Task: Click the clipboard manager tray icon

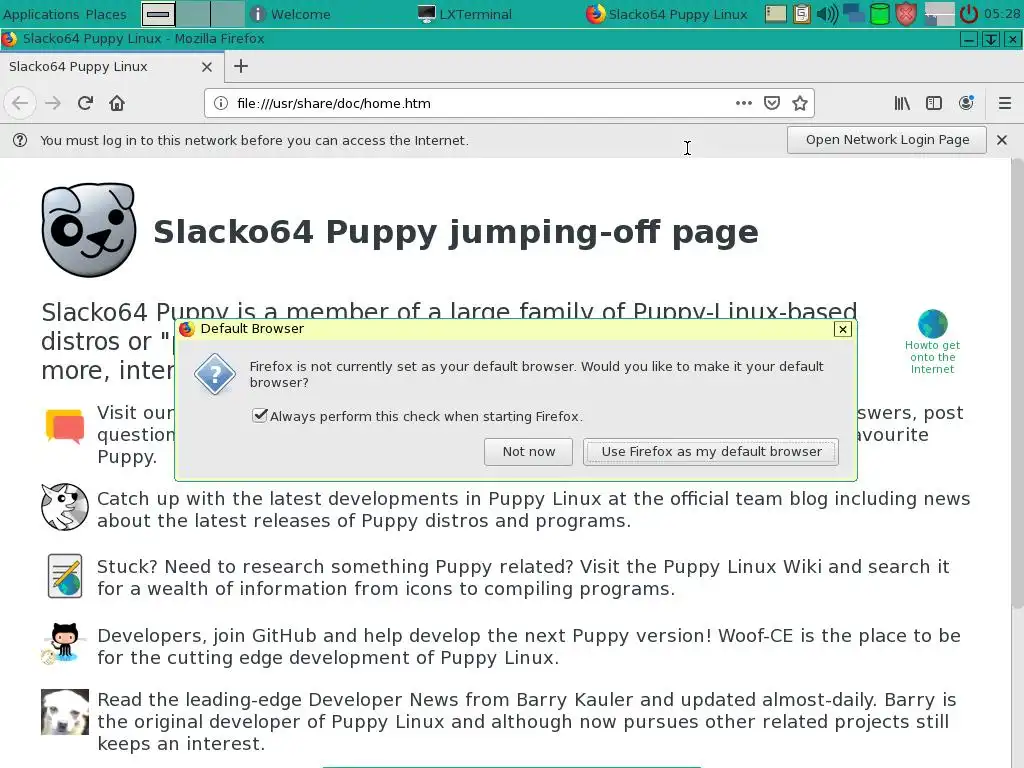Action: (801, 14)
